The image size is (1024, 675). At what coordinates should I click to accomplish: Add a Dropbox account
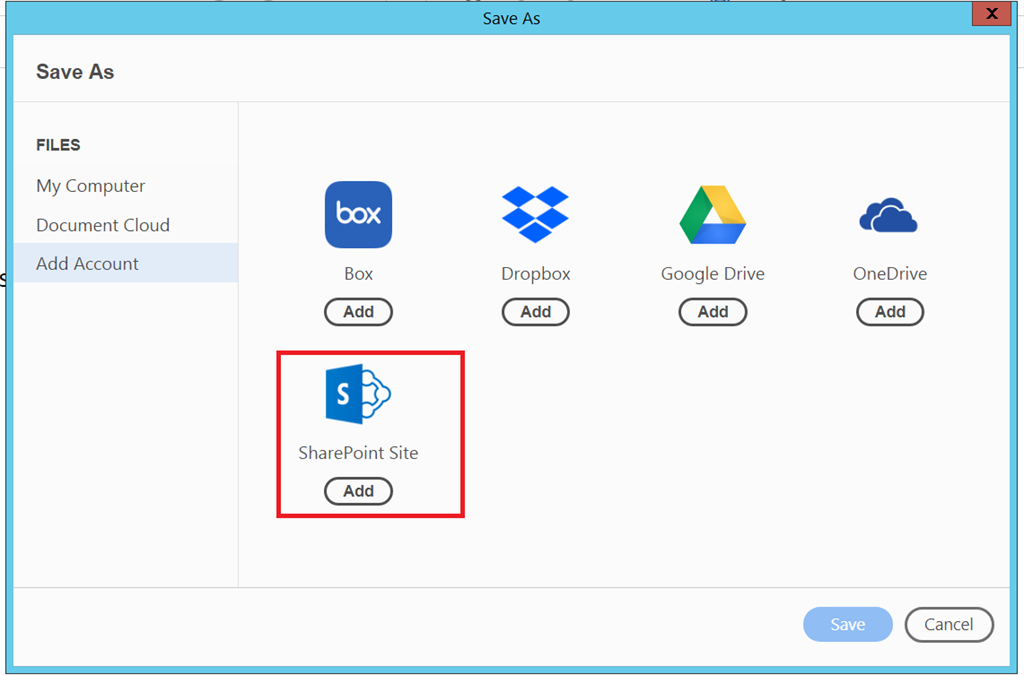pos(536,312)
